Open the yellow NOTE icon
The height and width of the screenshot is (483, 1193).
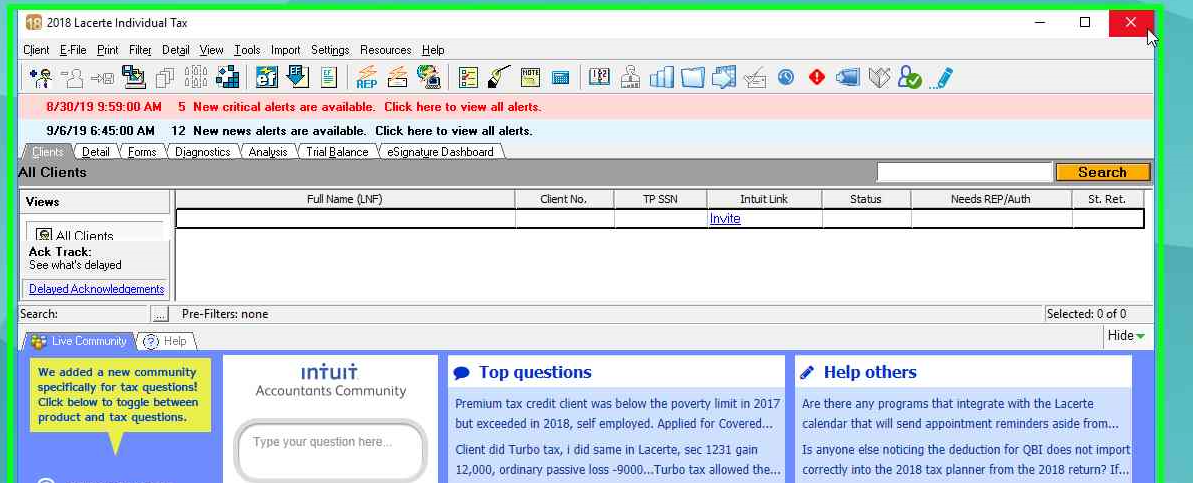tap(530, 78)
